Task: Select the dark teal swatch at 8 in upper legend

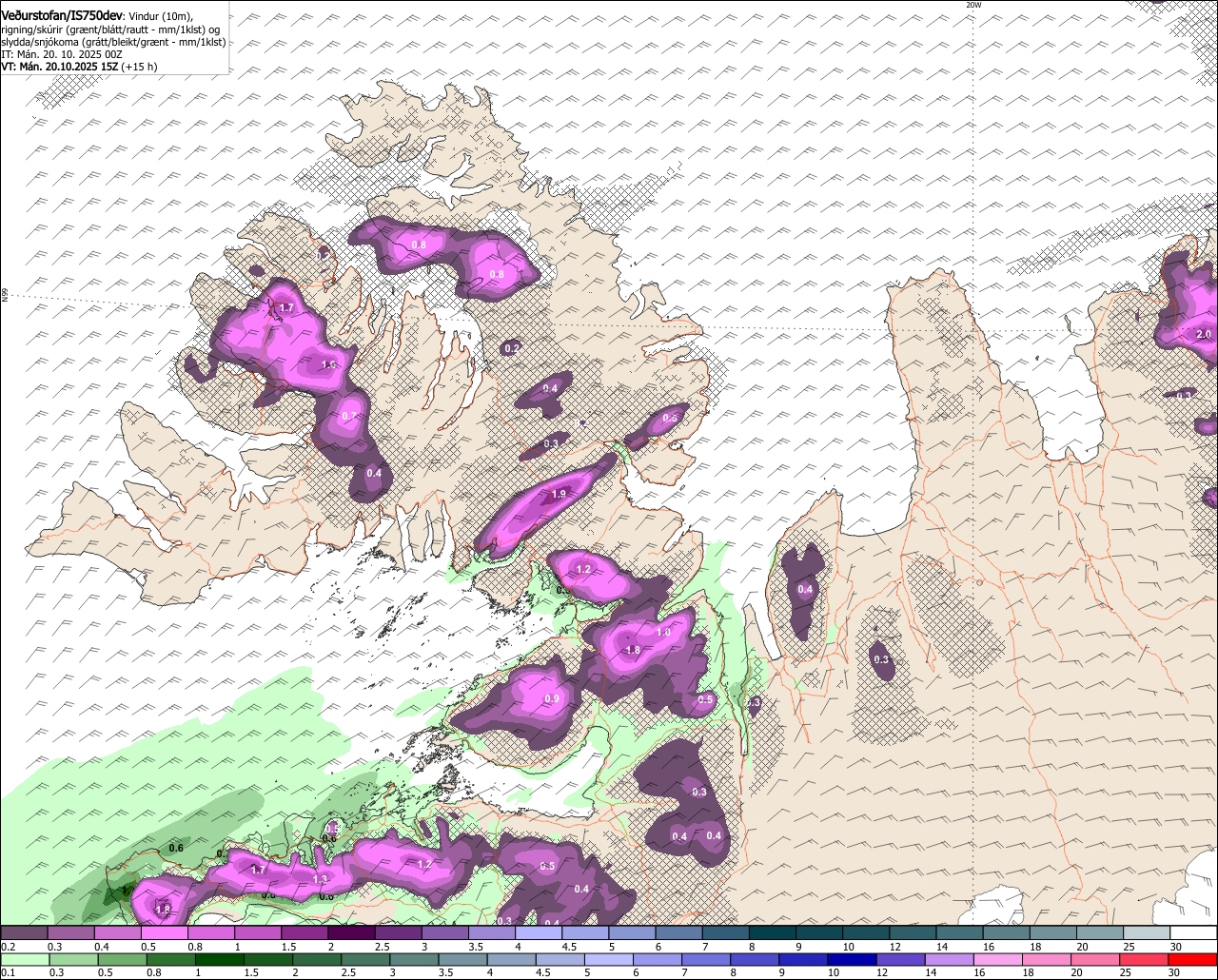Action: 773,932
